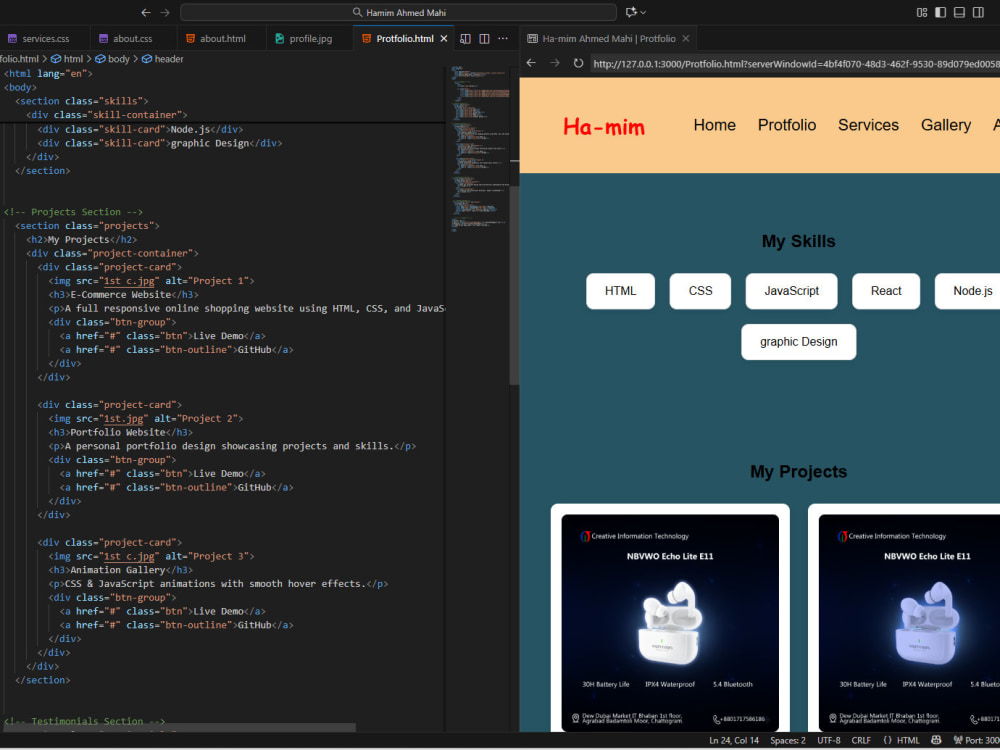Open More Actions ellipsis for the editor

[503, 38]
